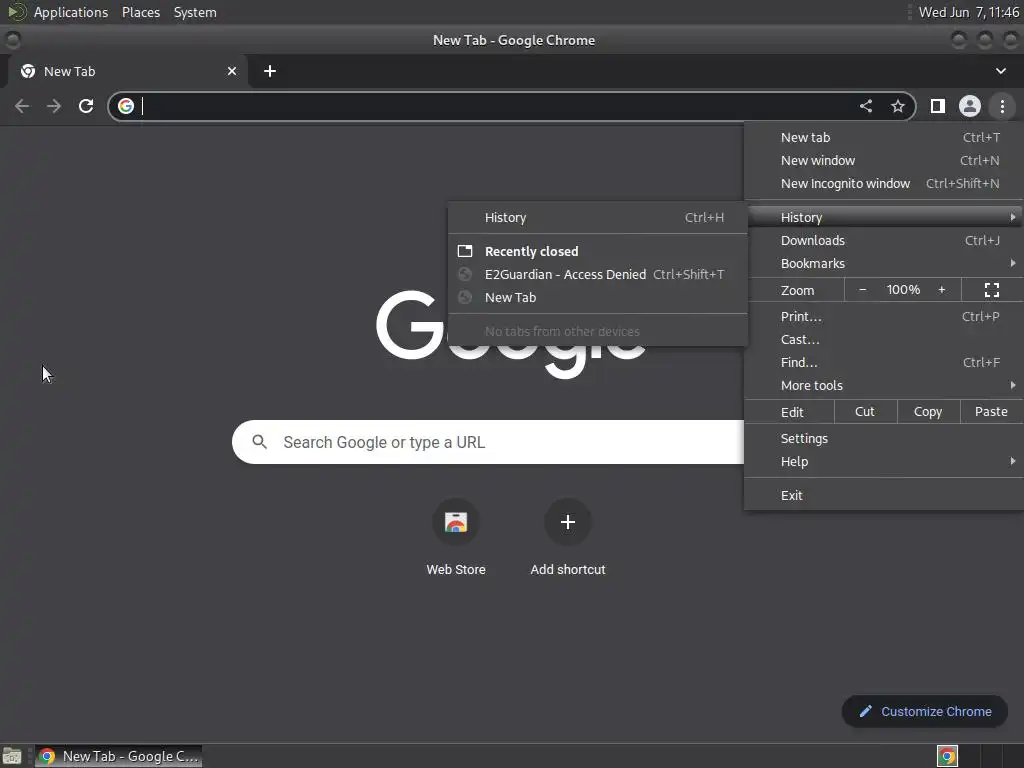Click the magnifier icon in search box
Viewport: 1024px width, 768px height.
[x=259, y=442]
